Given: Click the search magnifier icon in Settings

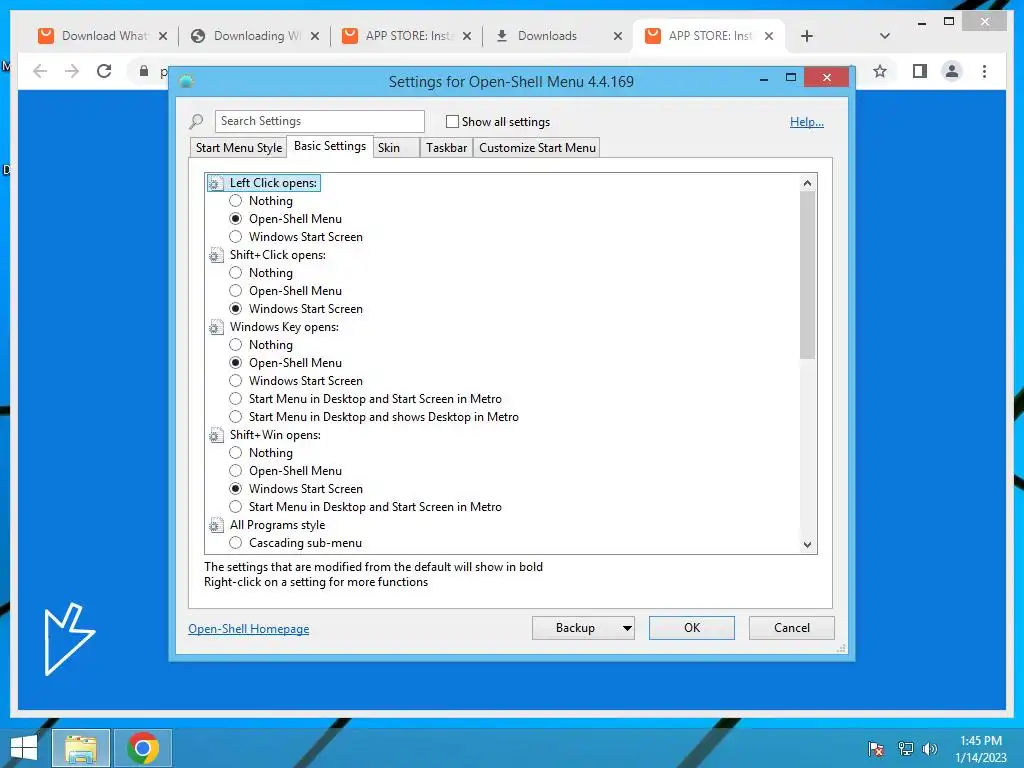Looking at the screenshot, I should (196, 121).
